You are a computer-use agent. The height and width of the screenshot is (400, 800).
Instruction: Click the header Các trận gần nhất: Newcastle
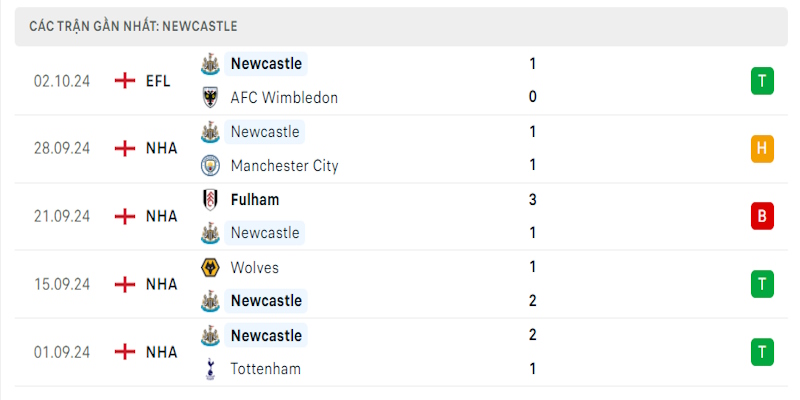click(x=133, y=27)
